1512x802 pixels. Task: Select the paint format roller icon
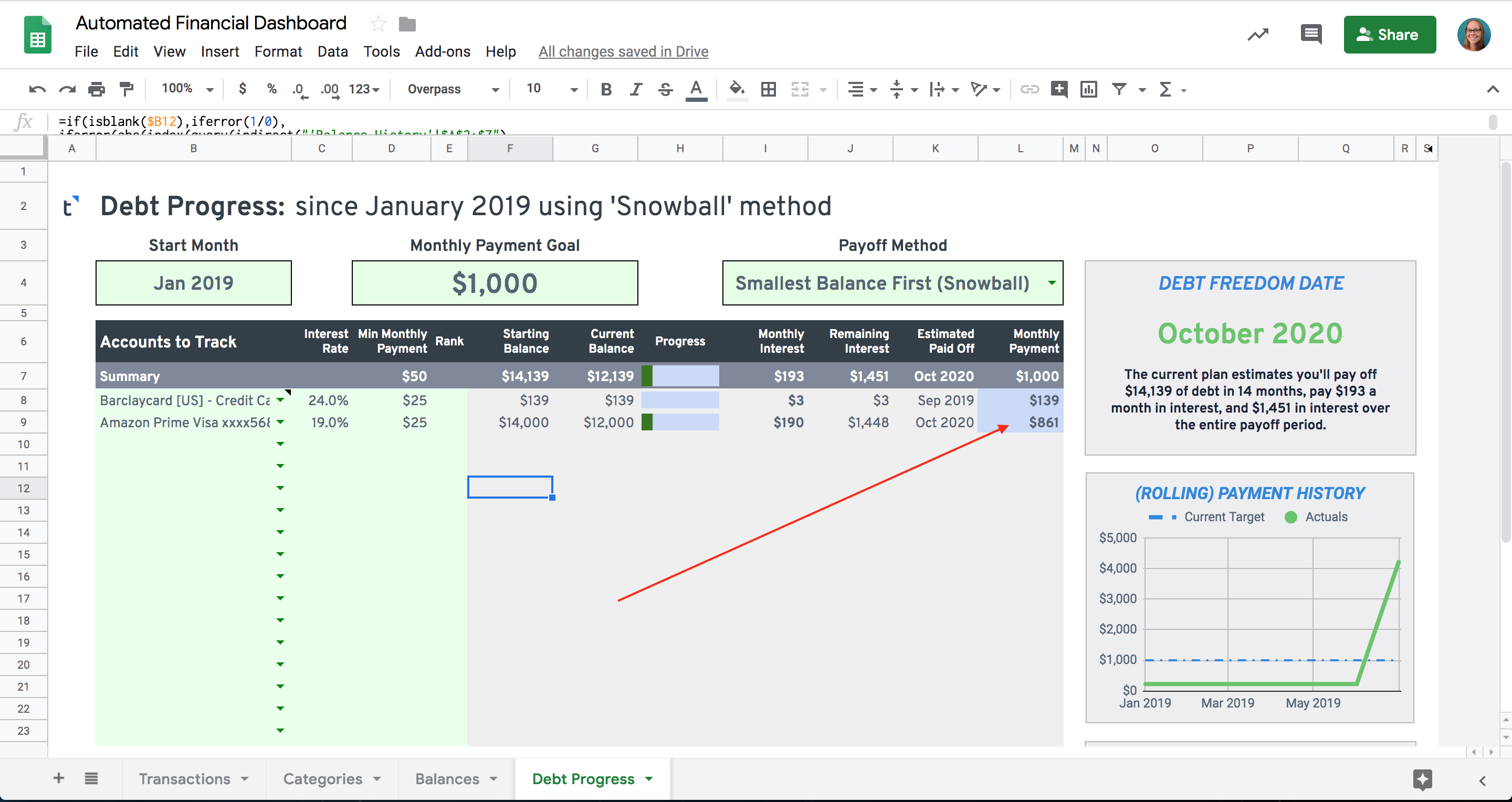click(x=126, y=89)
